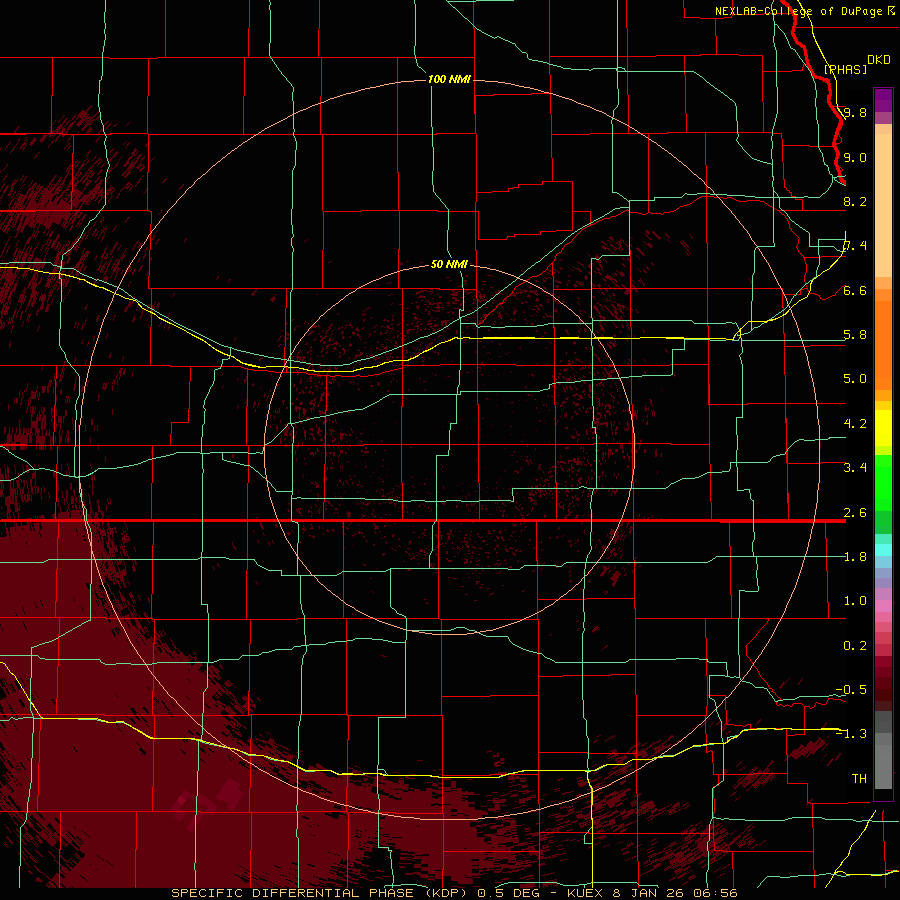This screenshot has width=900, height=900.
Task: Click the cyan band of the color scale
Action: coord(883,550)
